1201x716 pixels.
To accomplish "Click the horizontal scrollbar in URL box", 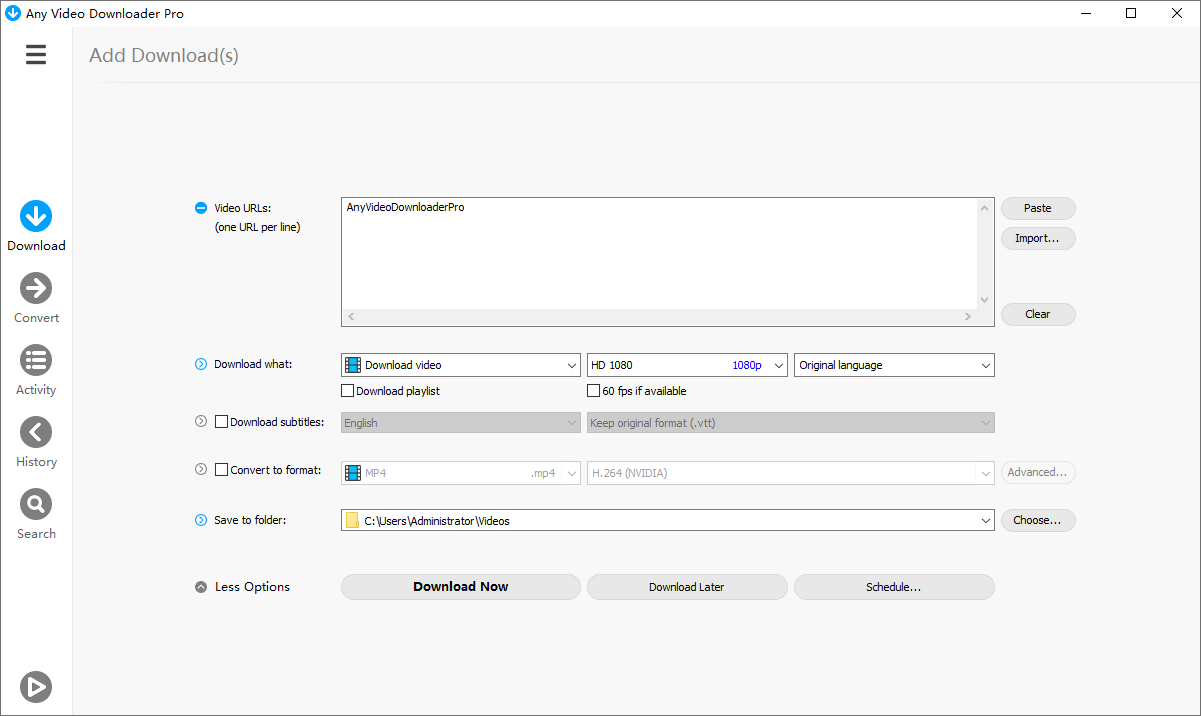I will coord(658,317).
